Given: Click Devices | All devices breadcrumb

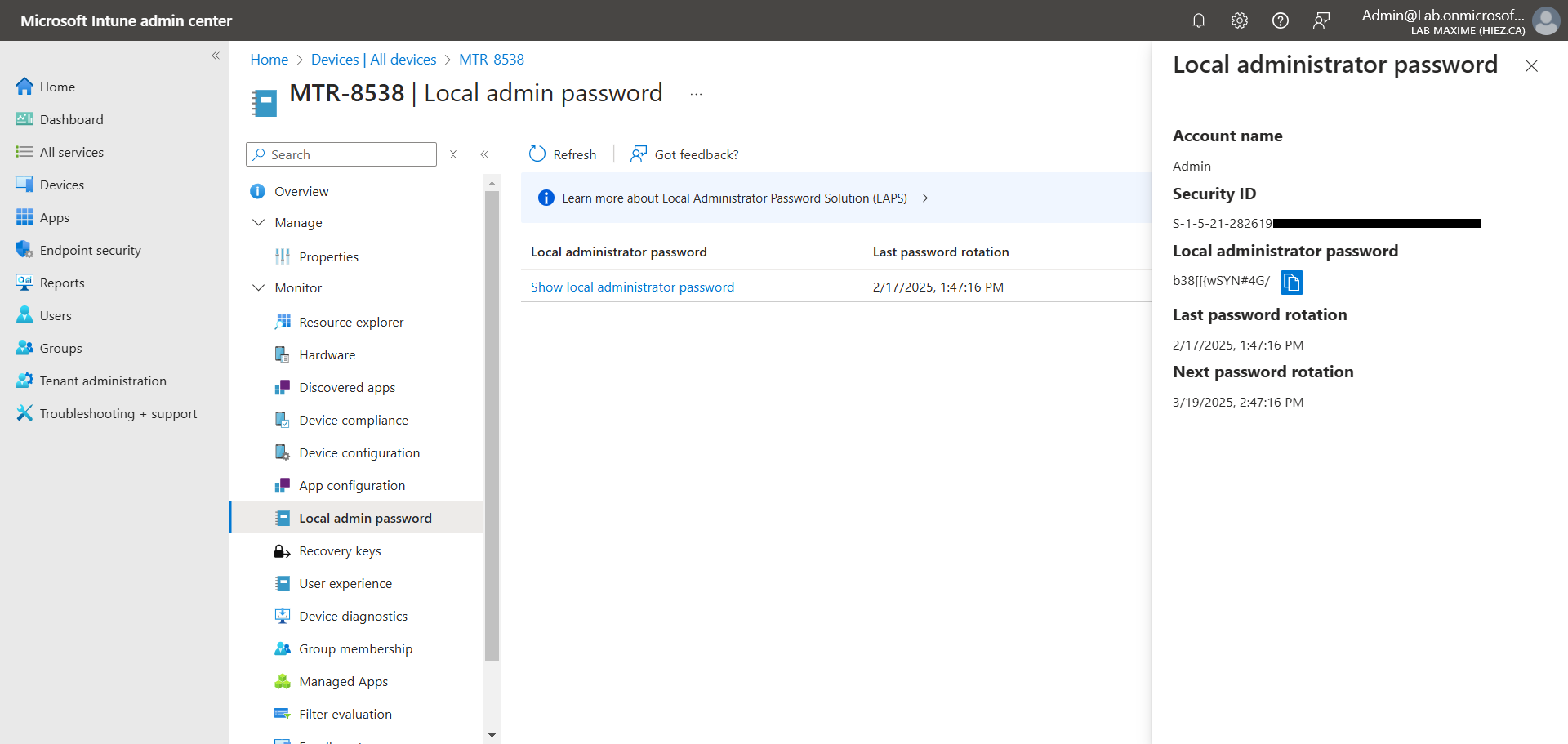Looking at the screenshot, I should (x=374, y=60).
